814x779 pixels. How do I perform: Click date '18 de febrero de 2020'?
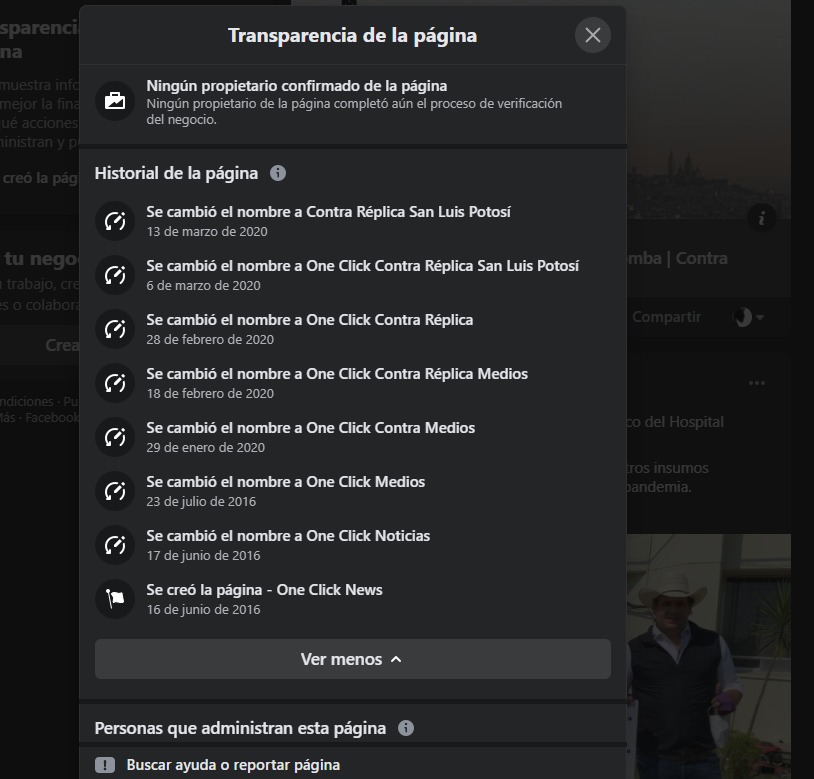(x=210, y=393)
